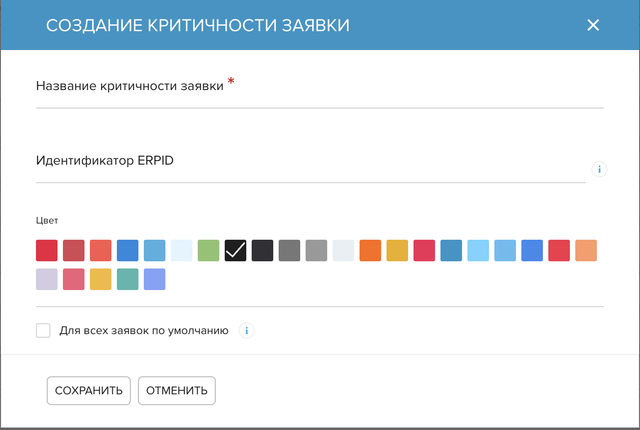The image size is (640, 430).
Task: Select the royal blue swatch left of the red one
Action: pyautogui.click(x=532, y=250)
